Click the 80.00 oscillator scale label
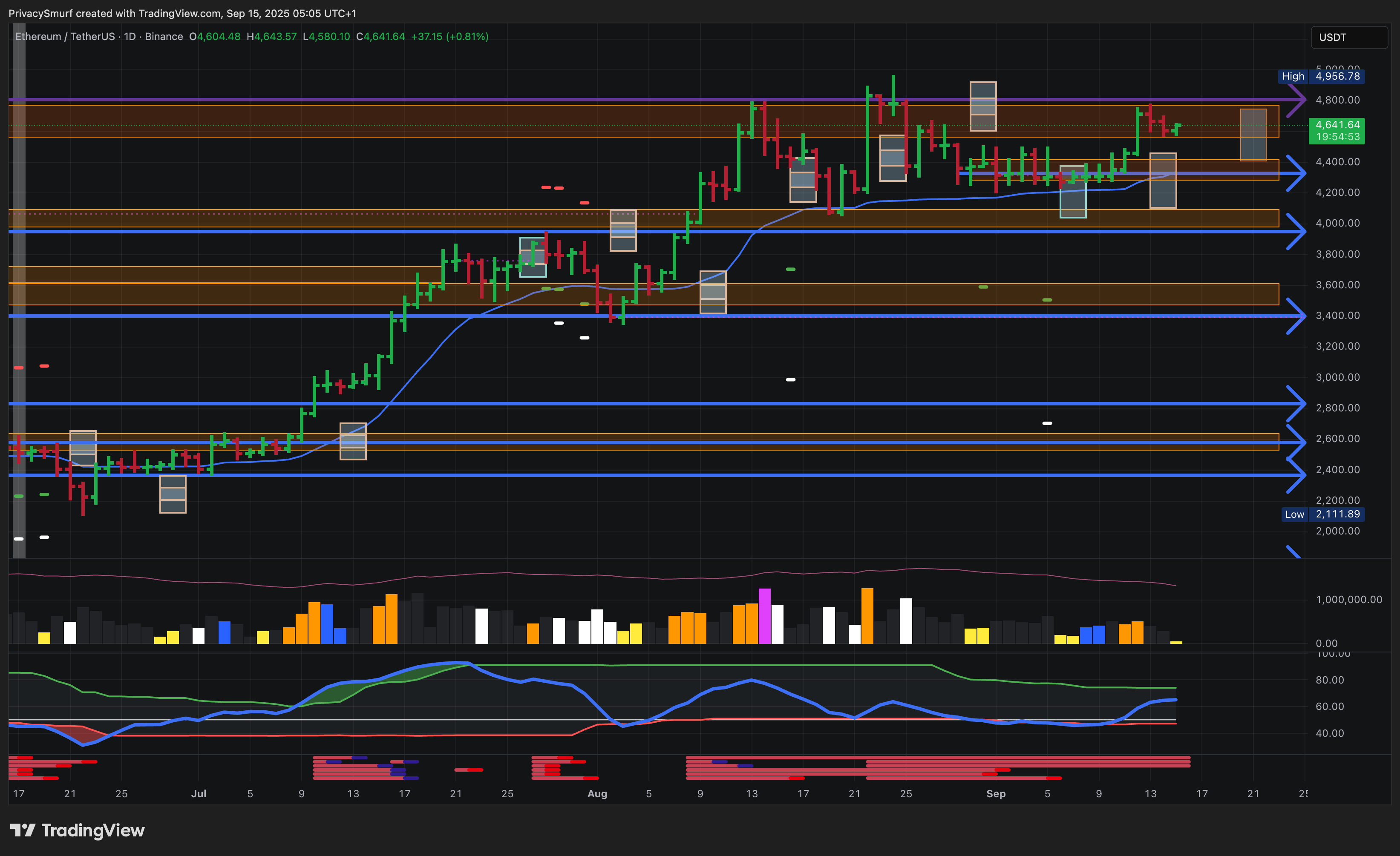The width and height of the screenshot is (1400, 856). click(1330, 680)
